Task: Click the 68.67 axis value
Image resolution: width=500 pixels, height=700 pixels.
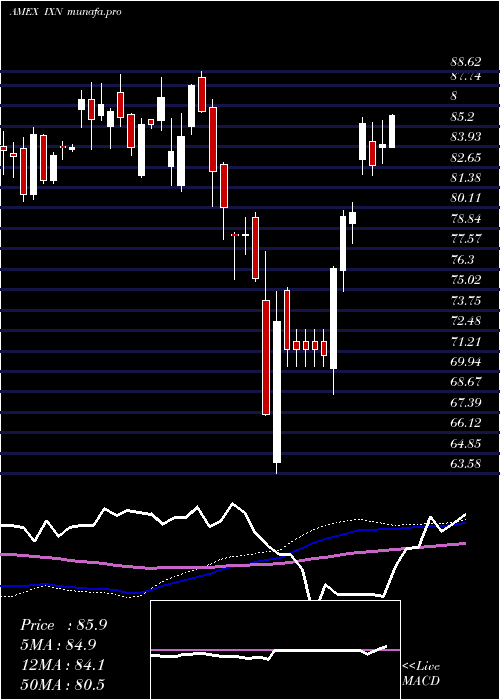Action: (466, 382)
